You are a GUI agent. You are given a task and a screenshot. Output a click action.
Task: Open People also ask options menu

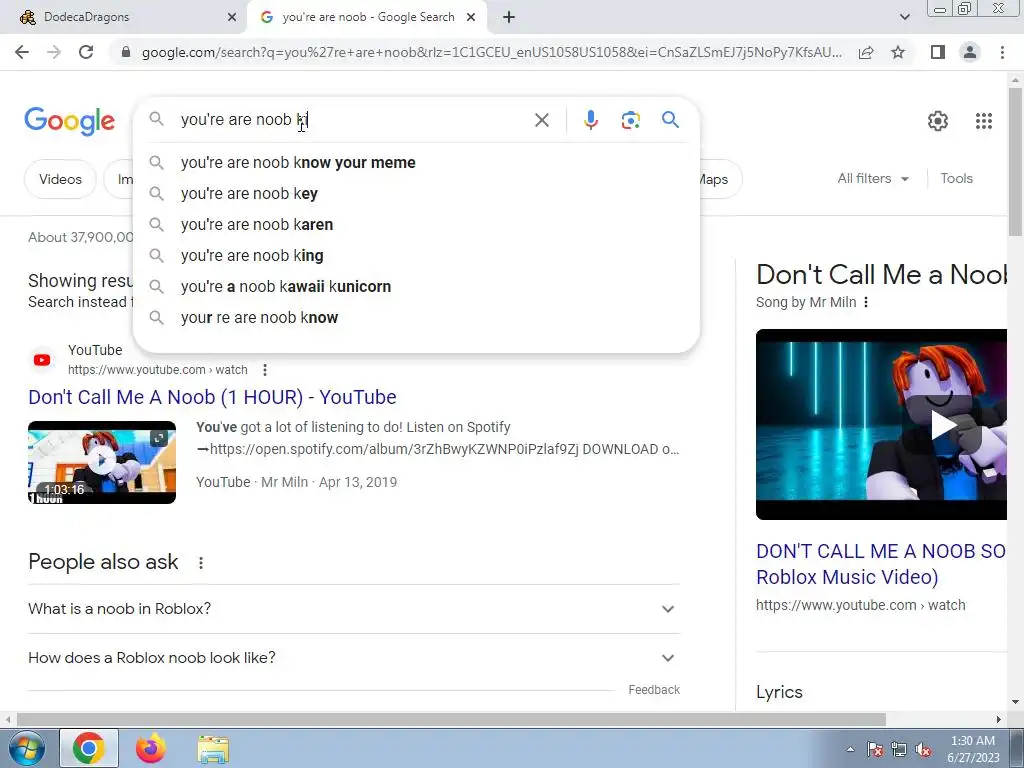click(x=200, y=562)
